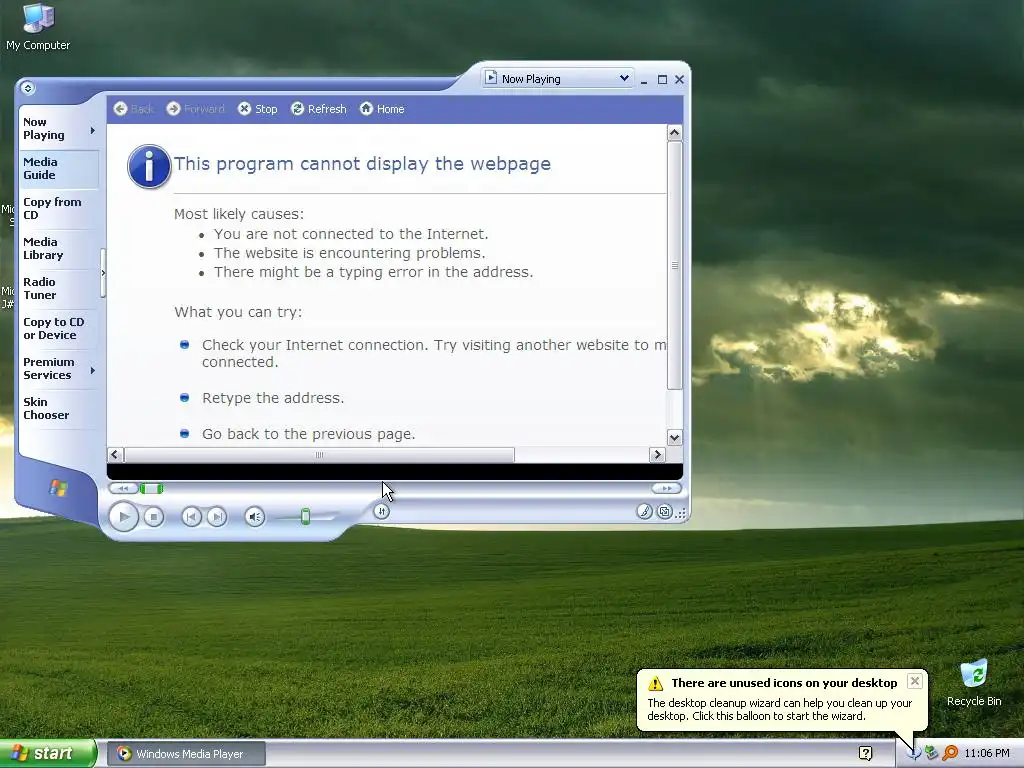
Task: Click the horizontal scrollbar left arrow
Action: (x=115, y=455)
